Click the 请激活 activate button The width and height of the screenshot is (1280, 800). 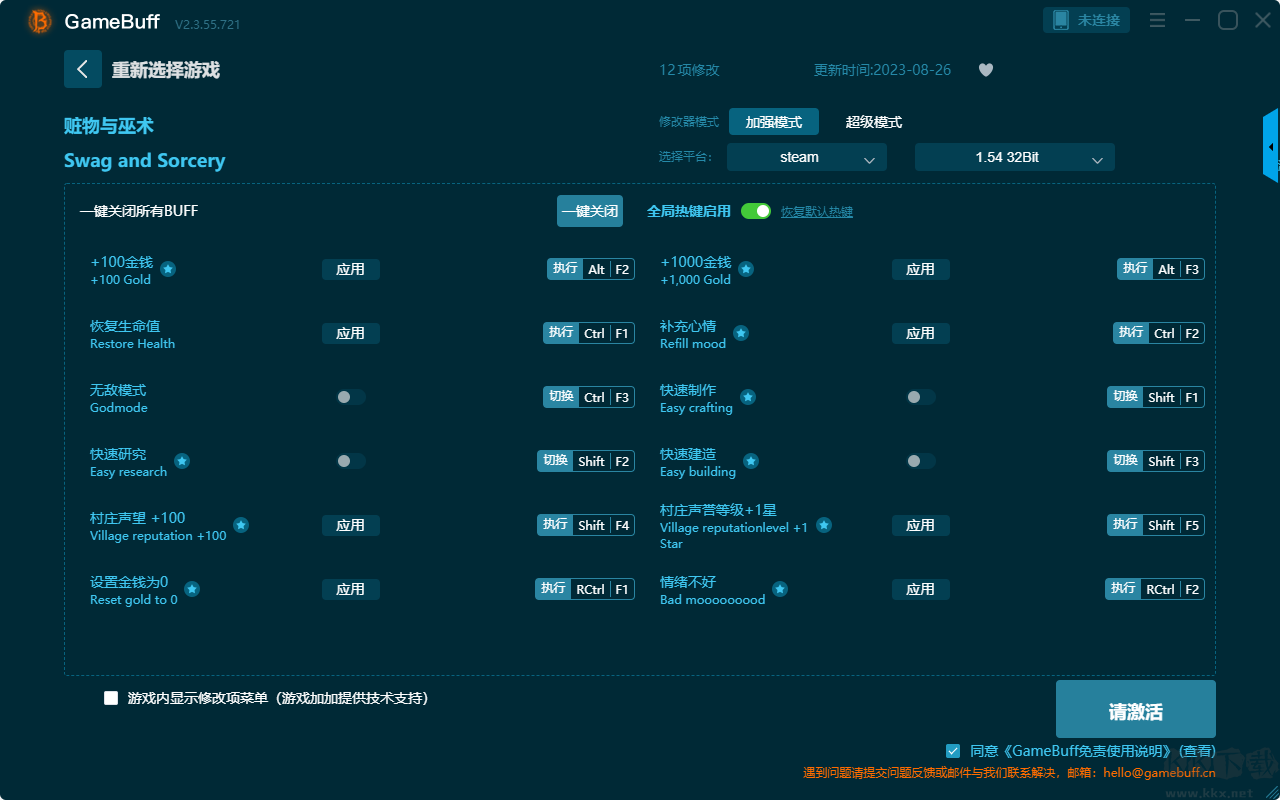tap(1136, 709)
